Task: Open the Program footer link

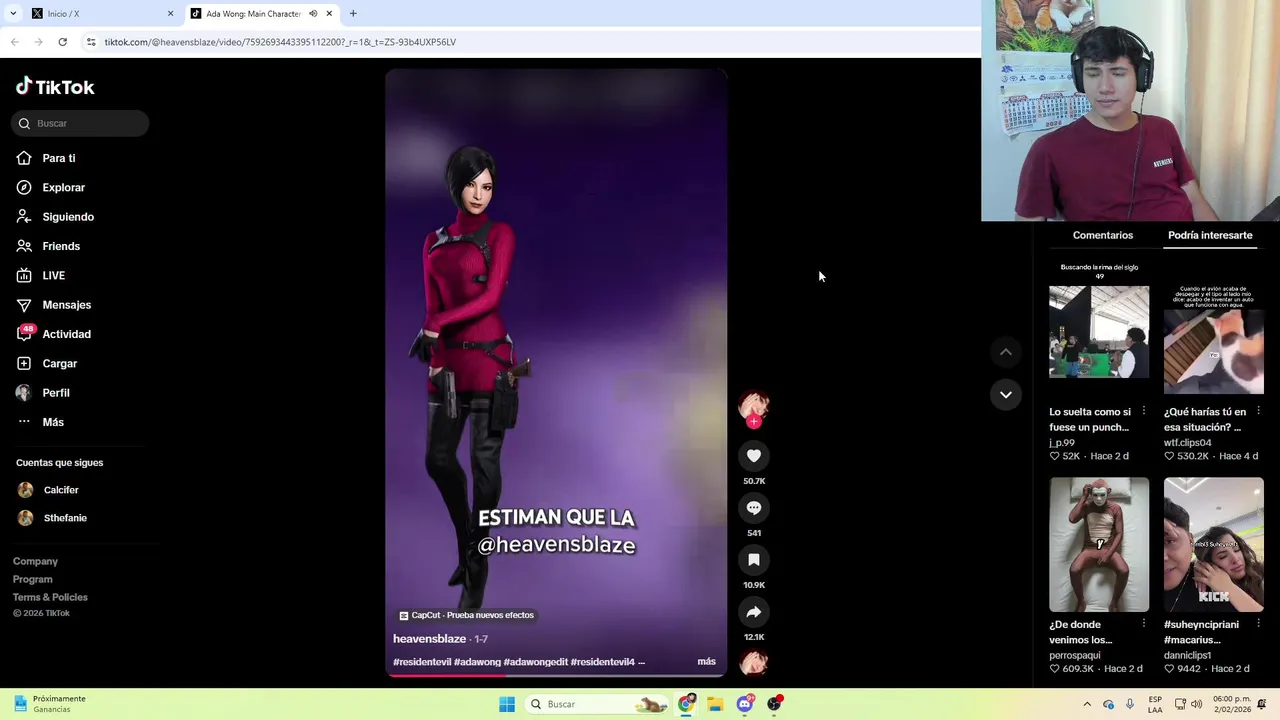Action: [33, 579]
